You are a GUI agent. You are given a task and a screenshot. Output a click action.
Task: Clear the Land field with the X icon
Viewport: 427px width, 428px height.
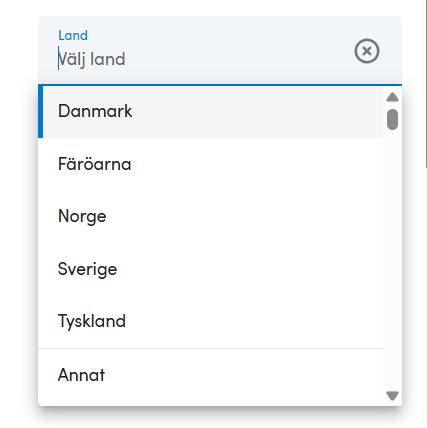coord(367,51)
